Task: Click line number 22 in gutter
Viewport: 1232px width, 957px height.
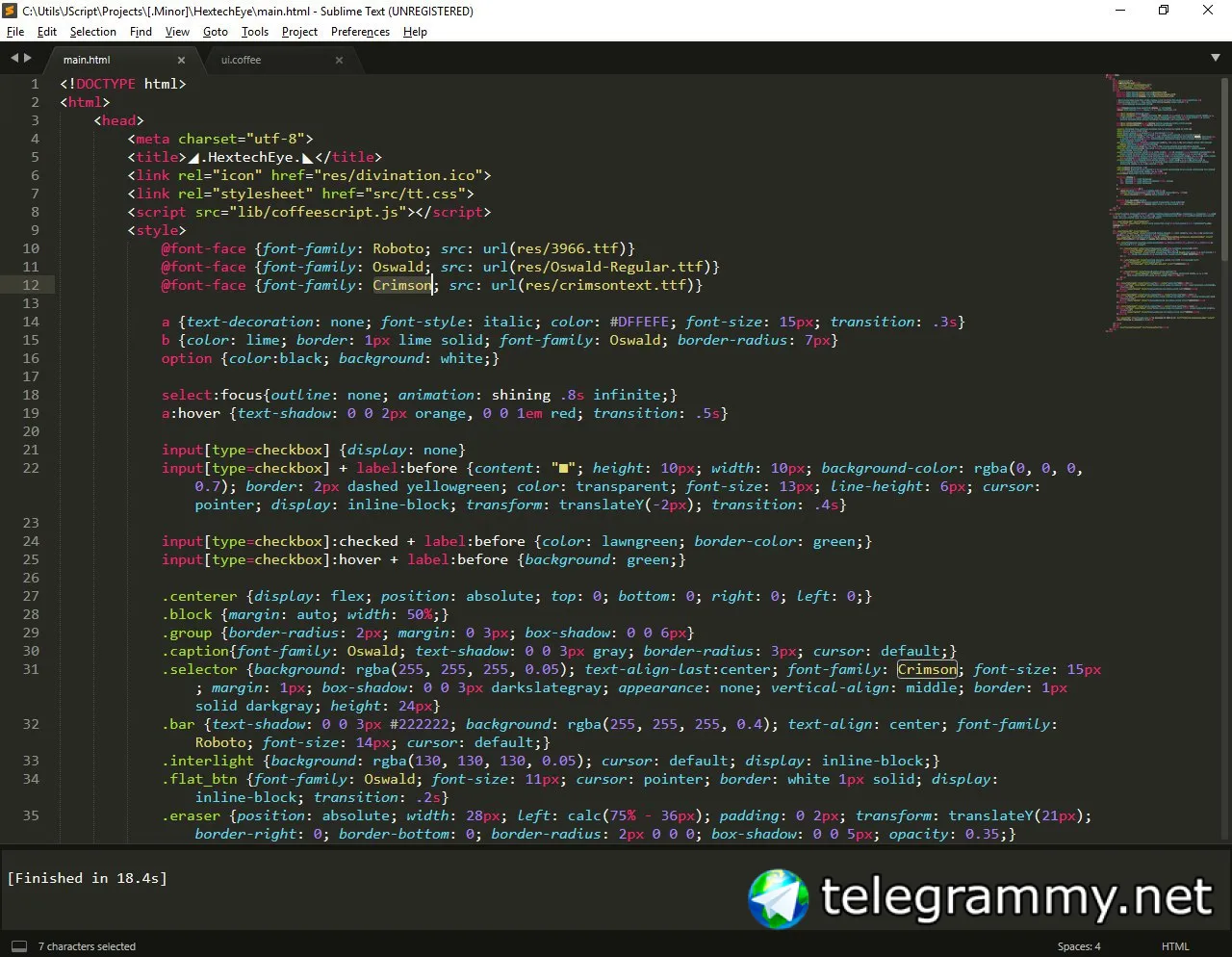Action: (31, 468)
